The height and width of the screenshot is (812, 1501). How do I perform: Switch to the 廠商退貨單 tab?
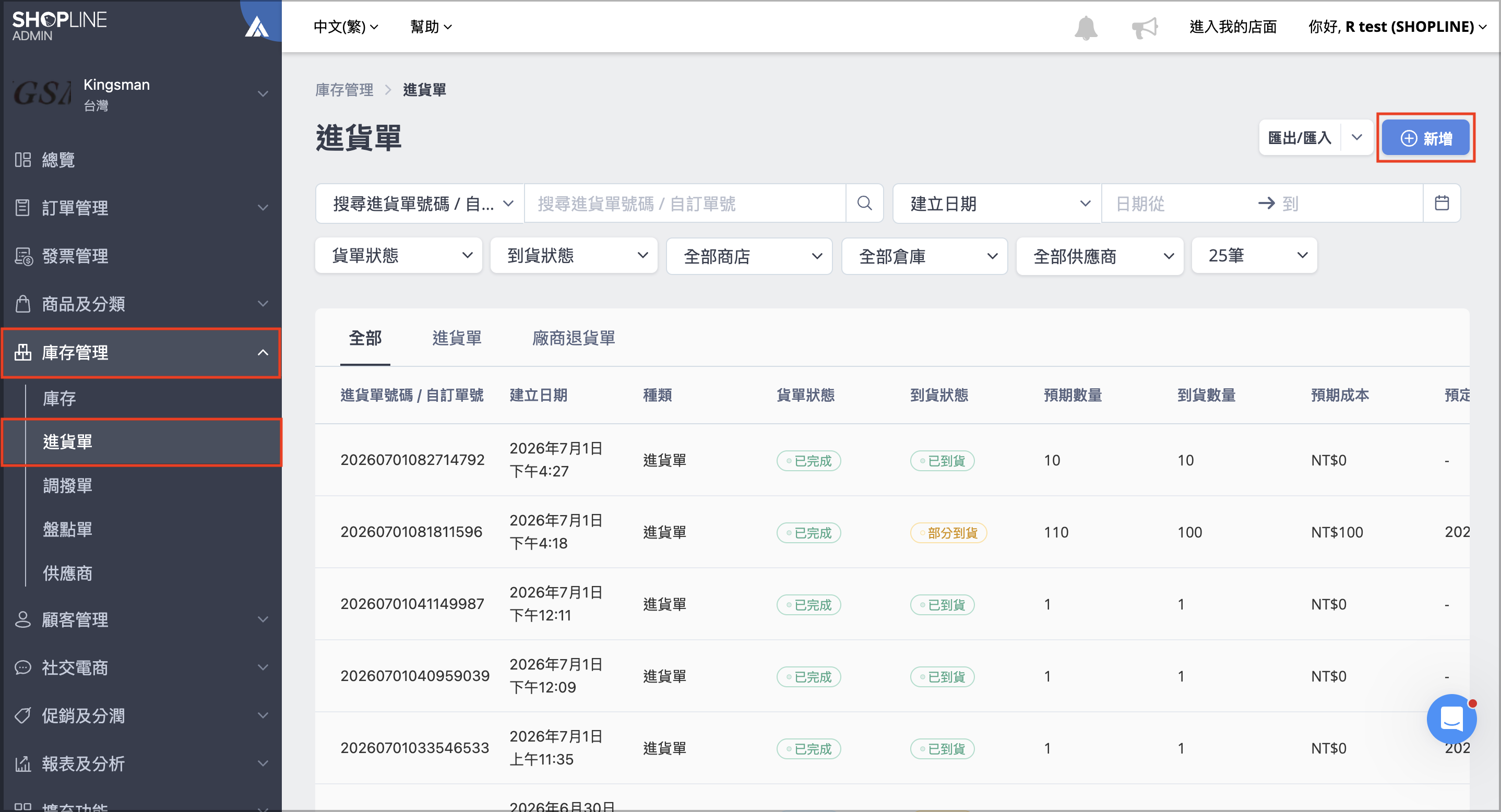coord(574,338)
